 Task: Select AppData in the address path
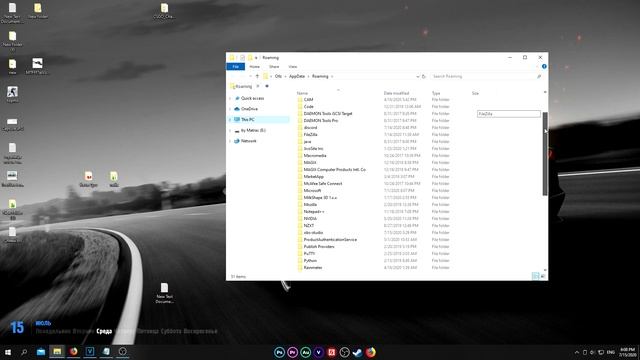click(x=297, y=76)
